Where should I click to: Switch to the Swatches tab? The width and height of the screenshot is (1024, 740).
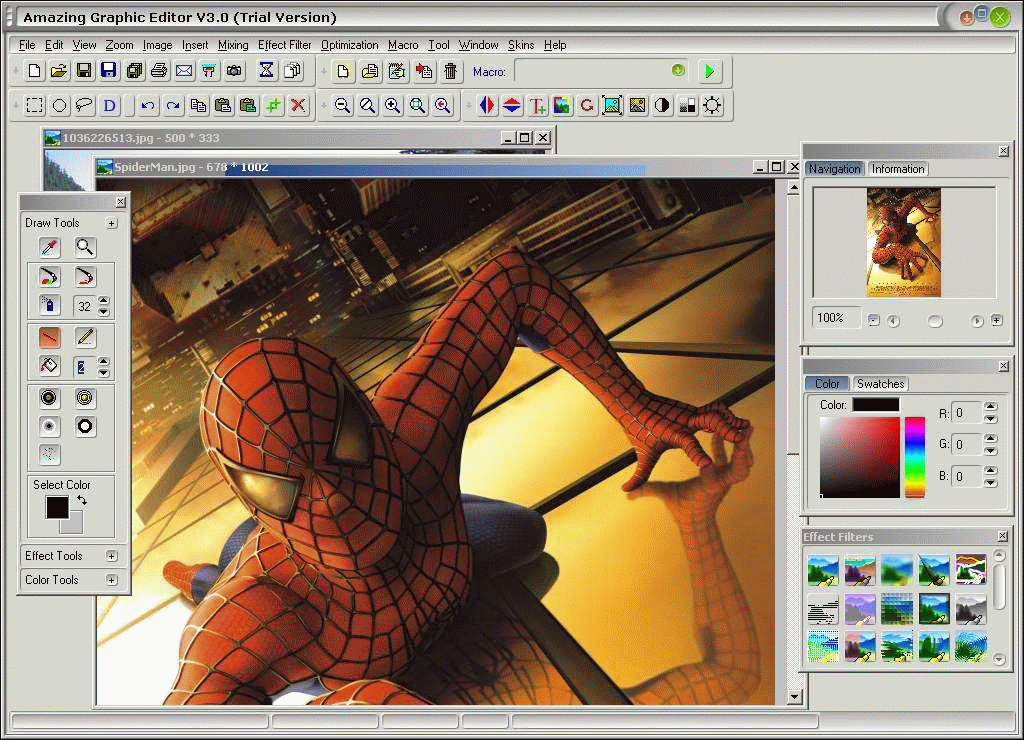880,384
